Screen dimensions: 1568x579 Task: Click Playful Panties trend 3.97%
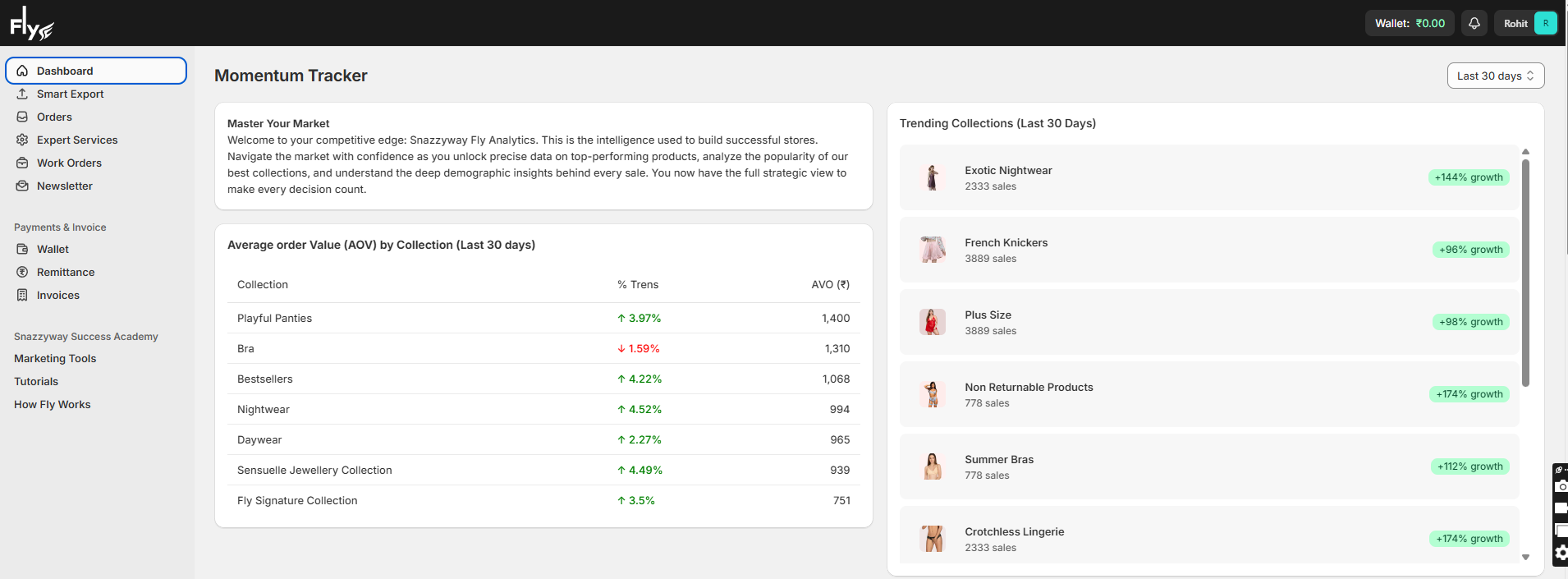click(640, 318)
